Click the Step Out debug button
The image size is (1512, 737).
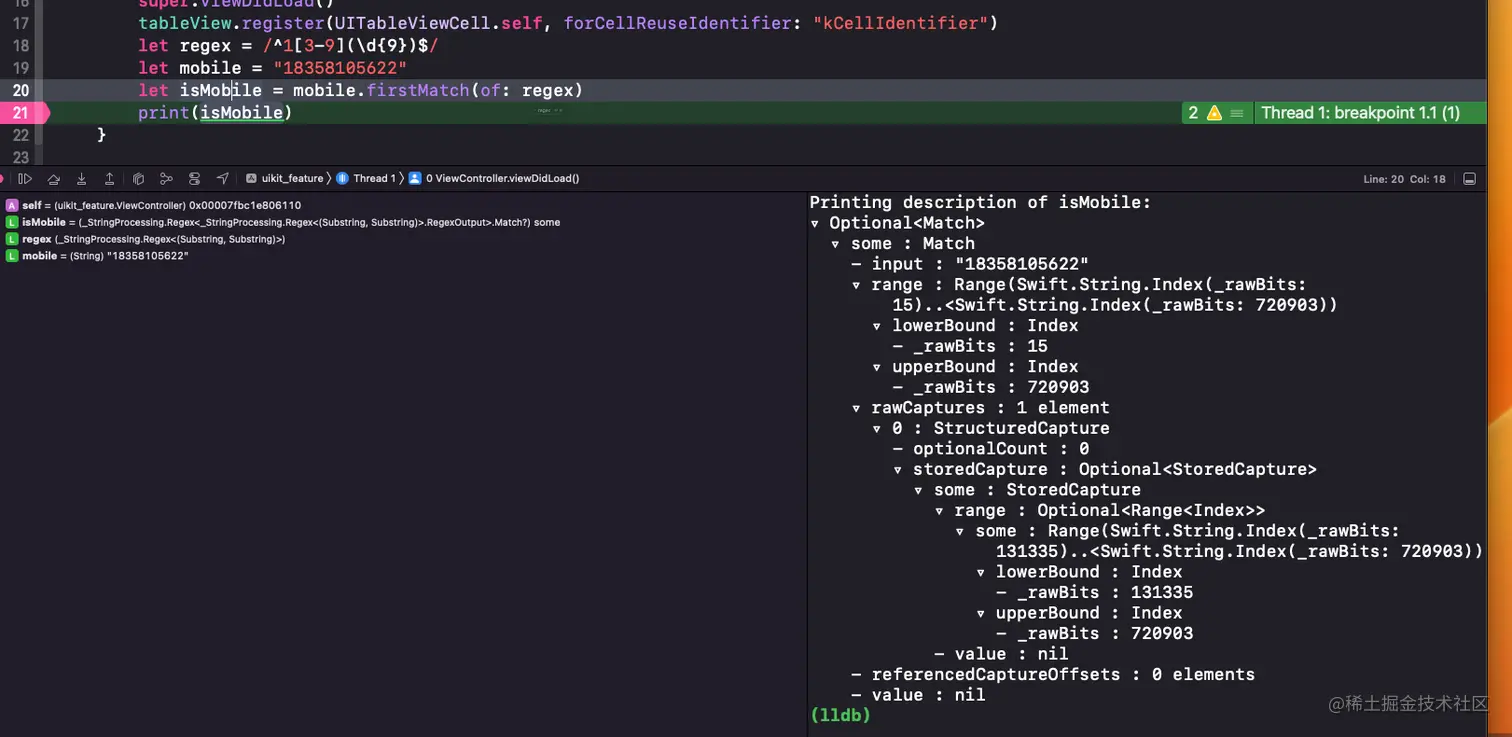coord(110,179)
